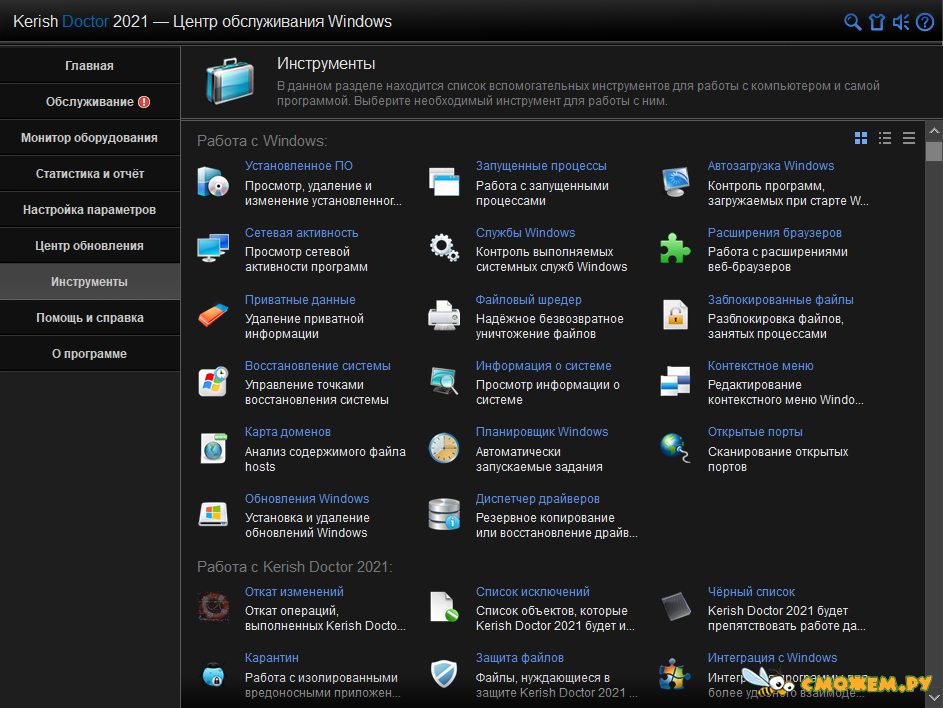This screenshot has width=943, height=708.
Task: Go to Монитор оборудования section
Action: pos(90,138)
